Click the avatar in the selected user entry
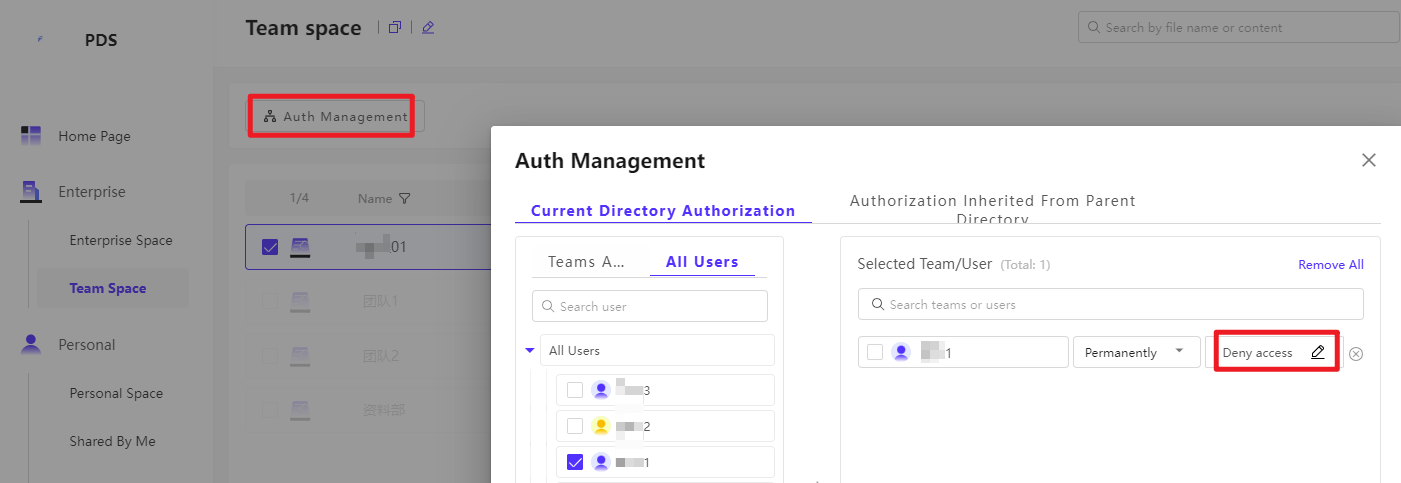1401x483 pixels. (901, 352)
